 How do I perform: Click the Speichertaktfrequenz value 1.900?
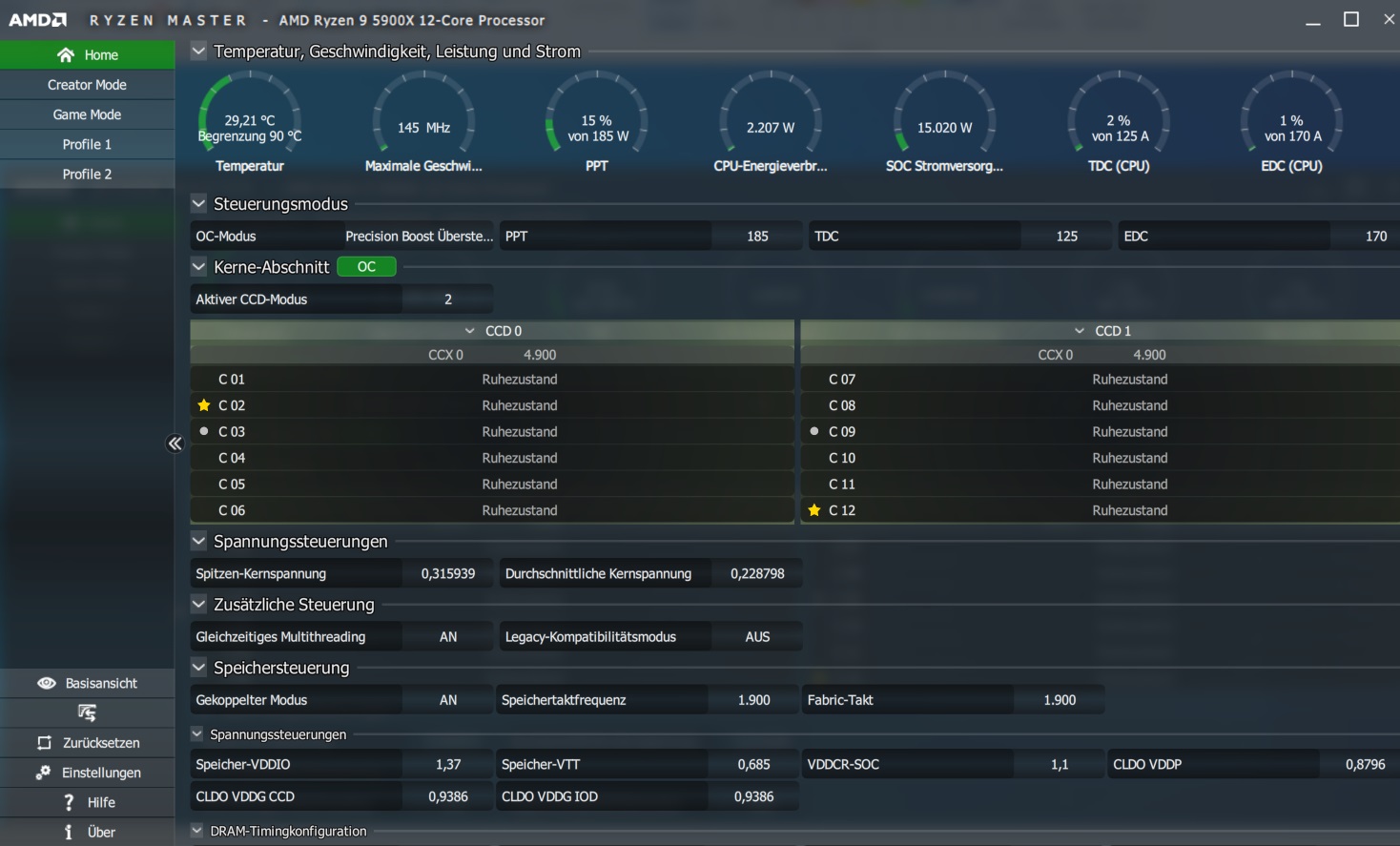click(x=753, y=699)
